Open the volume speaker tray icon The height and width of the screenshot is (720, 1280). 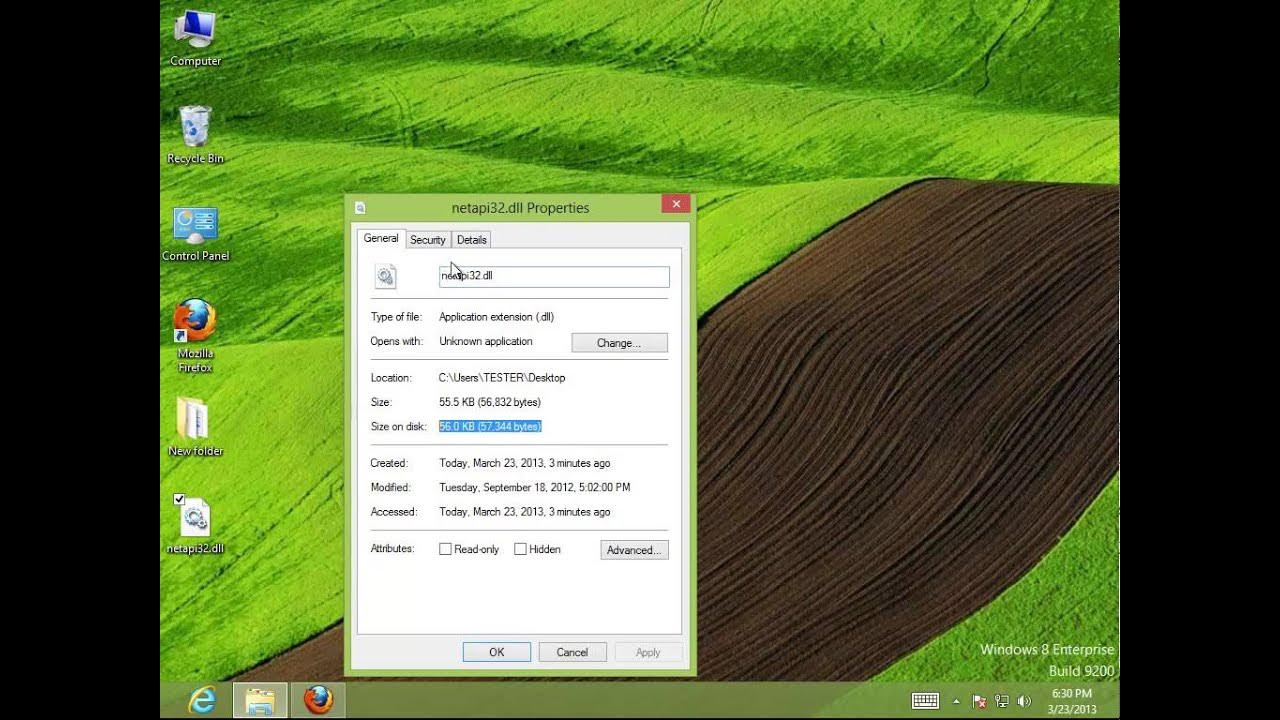point(1023,701)
